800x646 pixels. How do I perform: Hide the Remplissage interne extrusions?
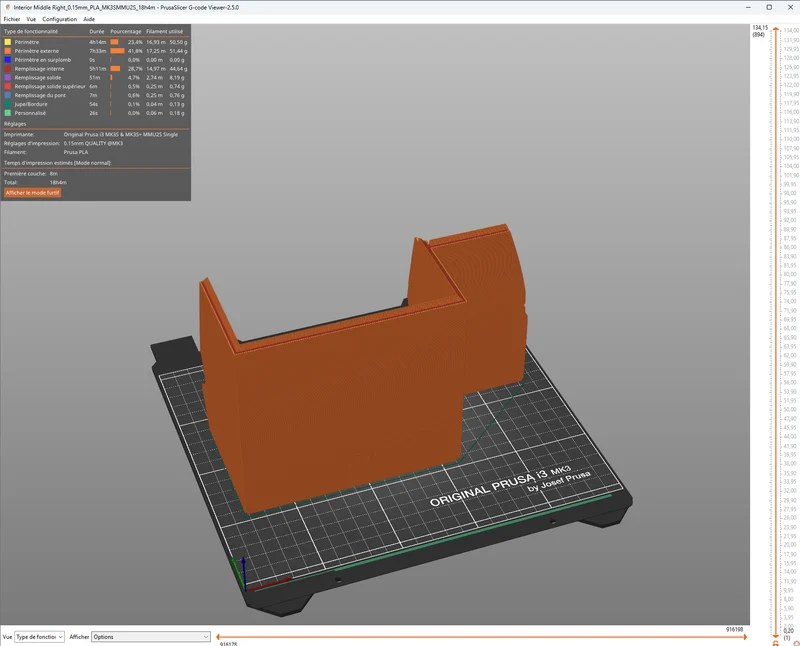click(x=96, y=68)
